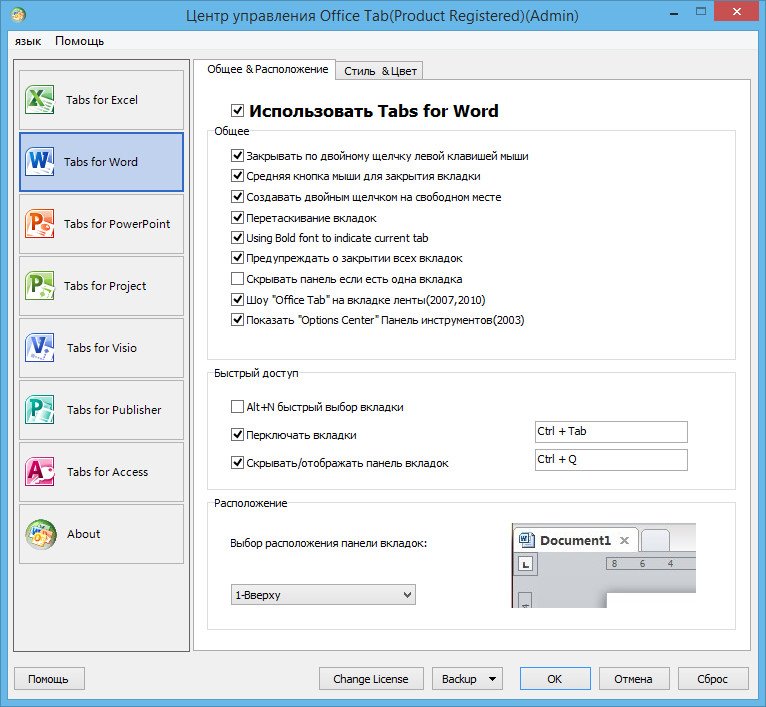Open the 1-Вверху tab position dropdown

pos(323,595)
